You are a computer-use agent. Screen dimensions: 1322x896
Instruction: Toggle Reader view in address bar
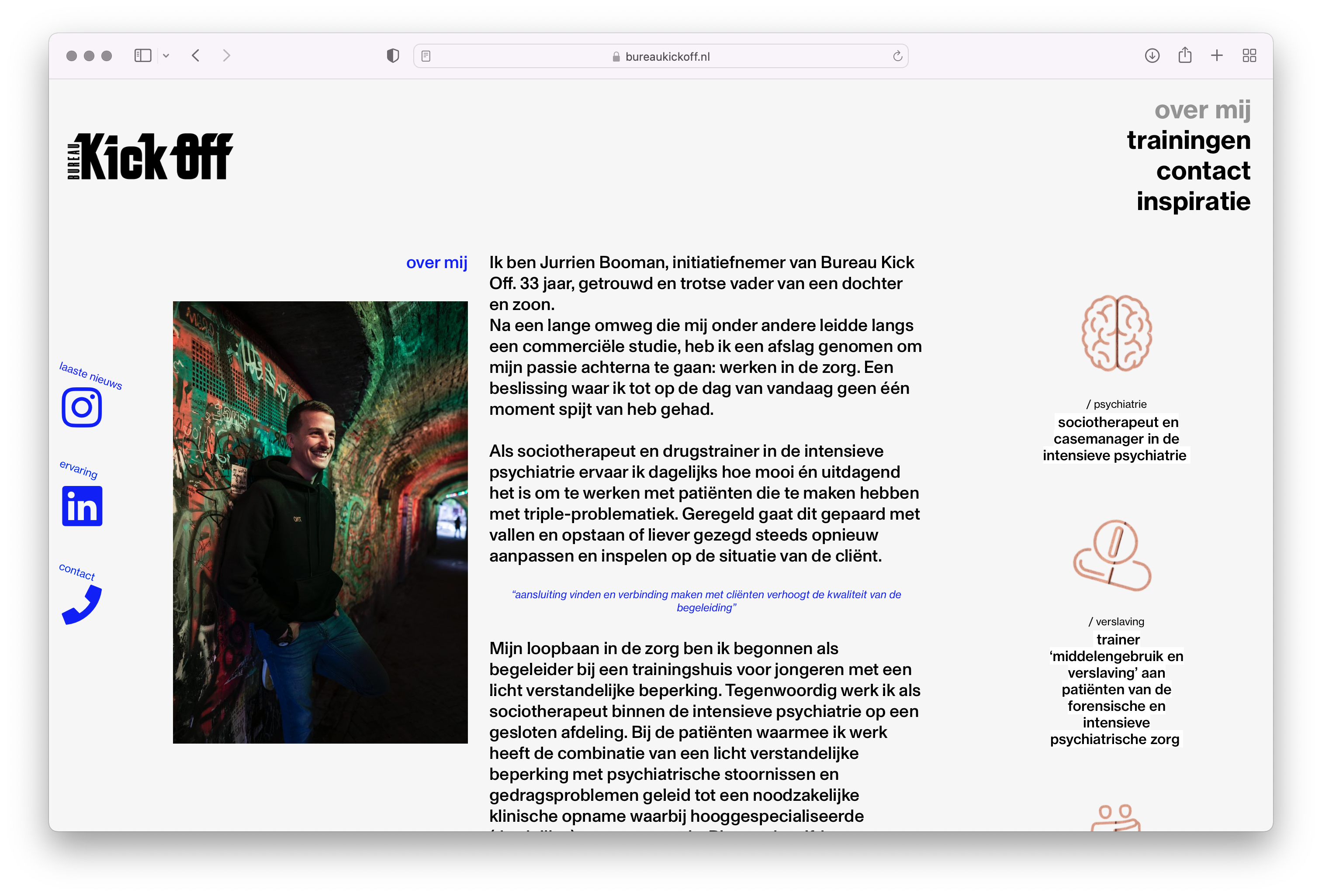[x=426, y=56]
